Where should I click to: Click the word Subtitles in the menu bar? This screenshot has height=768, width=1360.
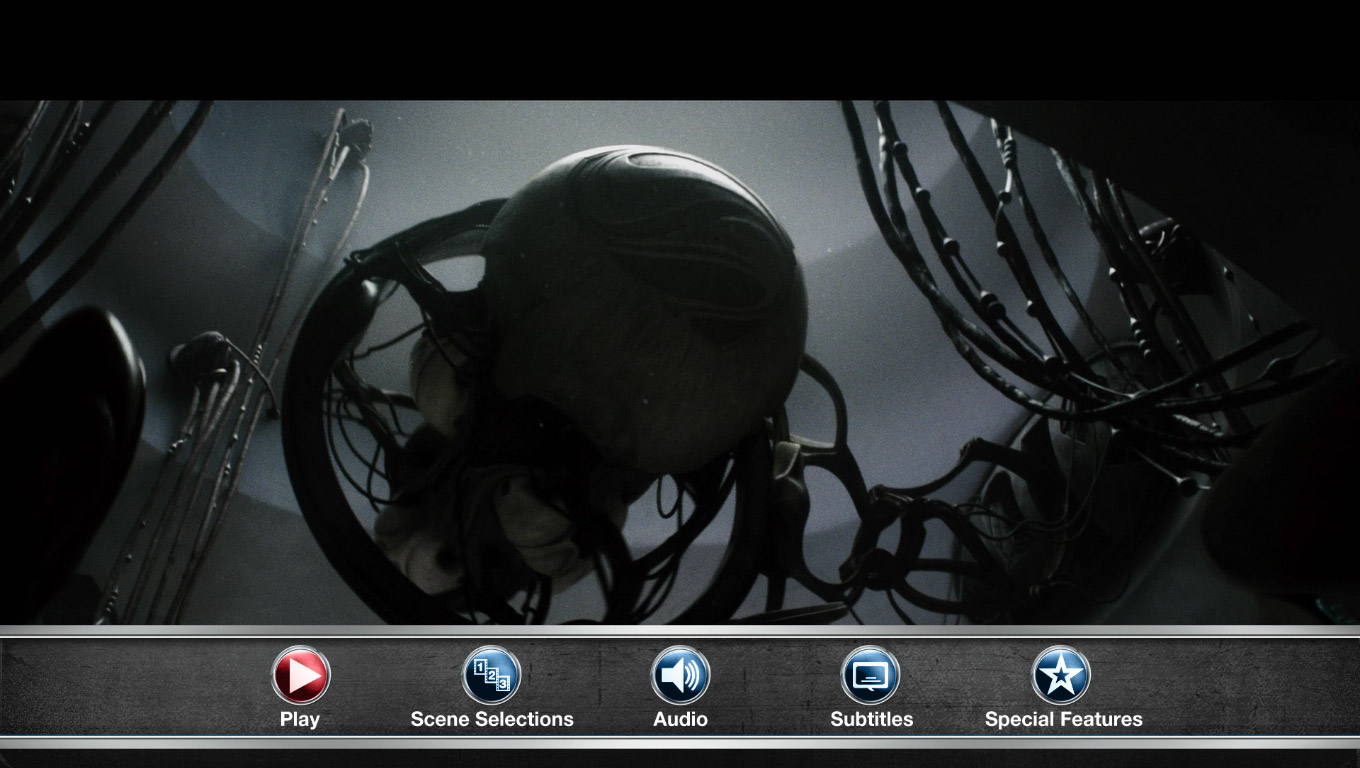(871, 719)
